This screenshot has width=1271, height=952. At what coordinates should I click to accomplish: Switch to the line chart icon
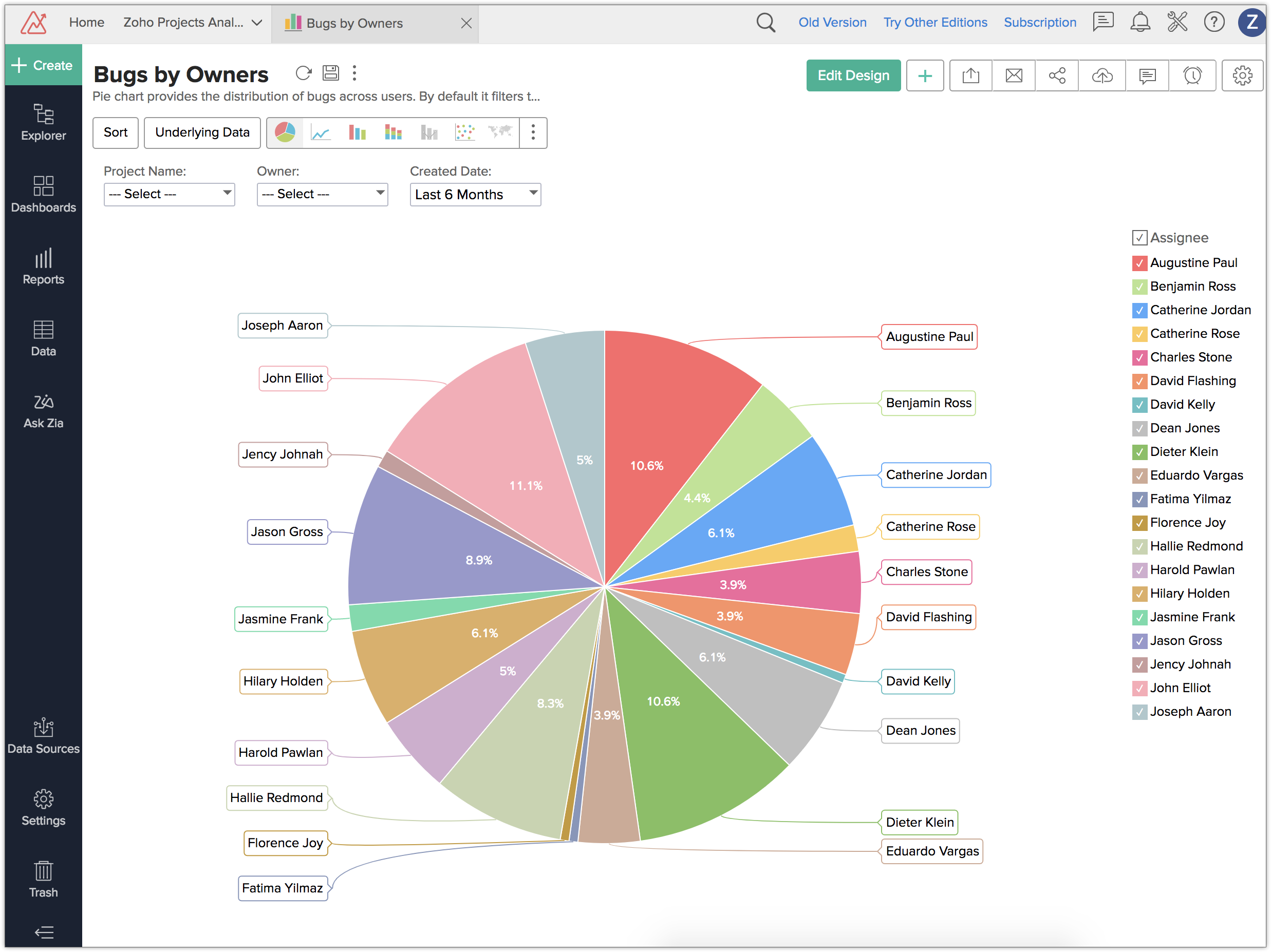pos(321,132)
